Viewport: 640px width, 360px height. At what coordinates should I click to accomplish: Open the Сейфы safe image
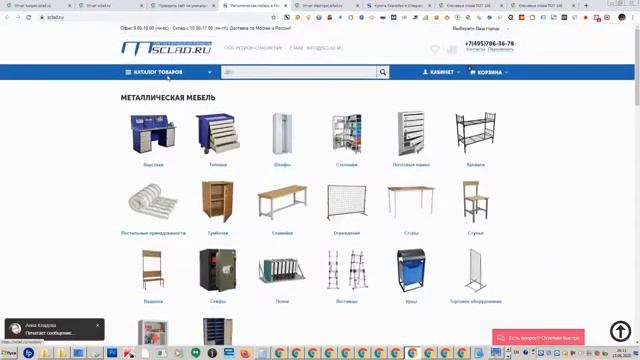218,270
